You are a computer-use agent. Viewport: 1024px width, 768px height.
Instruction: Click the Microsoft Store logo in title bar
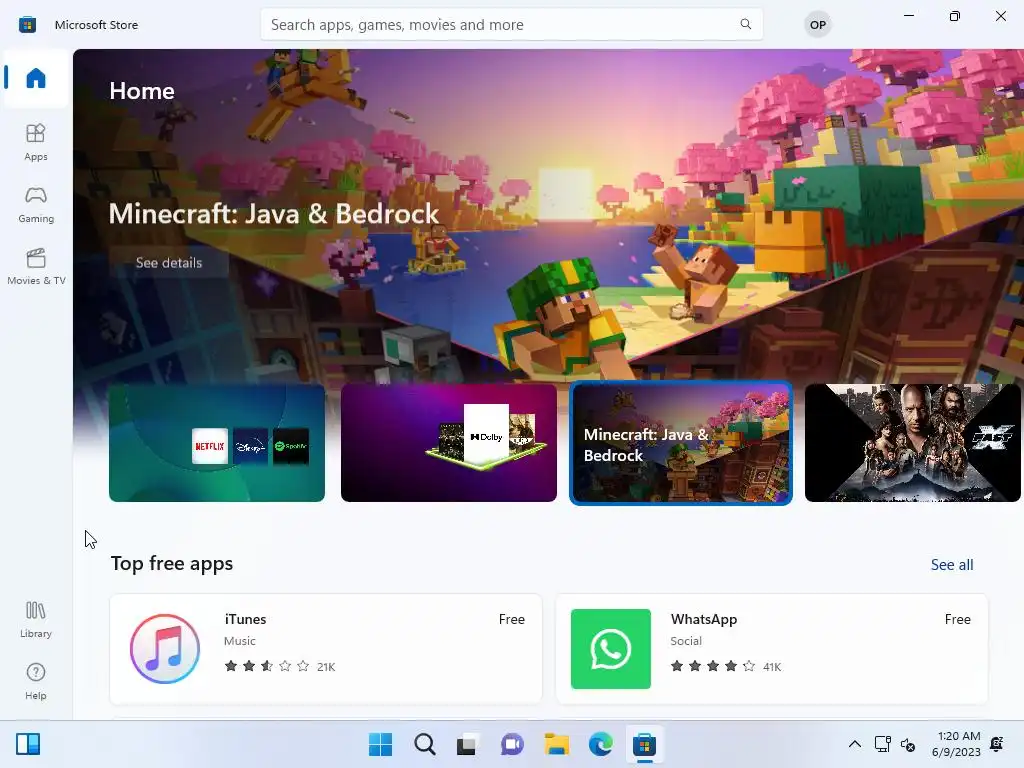pyautogui.click(x=27, y=25)
